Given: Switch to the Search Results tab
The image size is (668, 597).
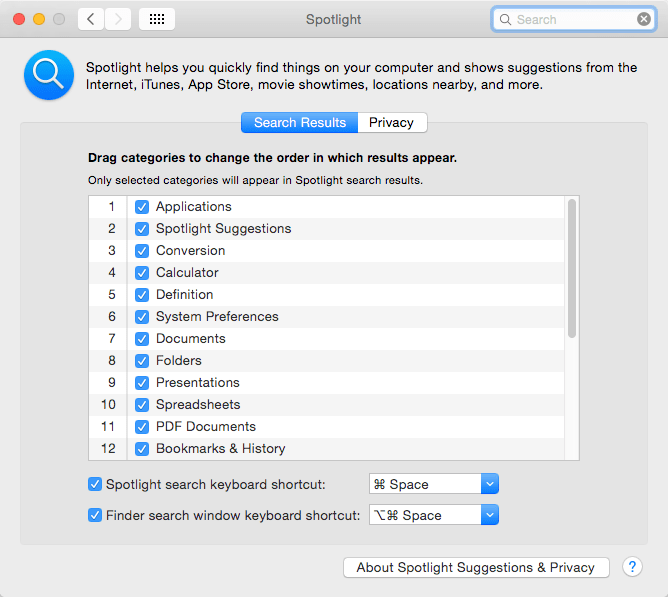Looking at the screenshot, I should tap(299, 123).
